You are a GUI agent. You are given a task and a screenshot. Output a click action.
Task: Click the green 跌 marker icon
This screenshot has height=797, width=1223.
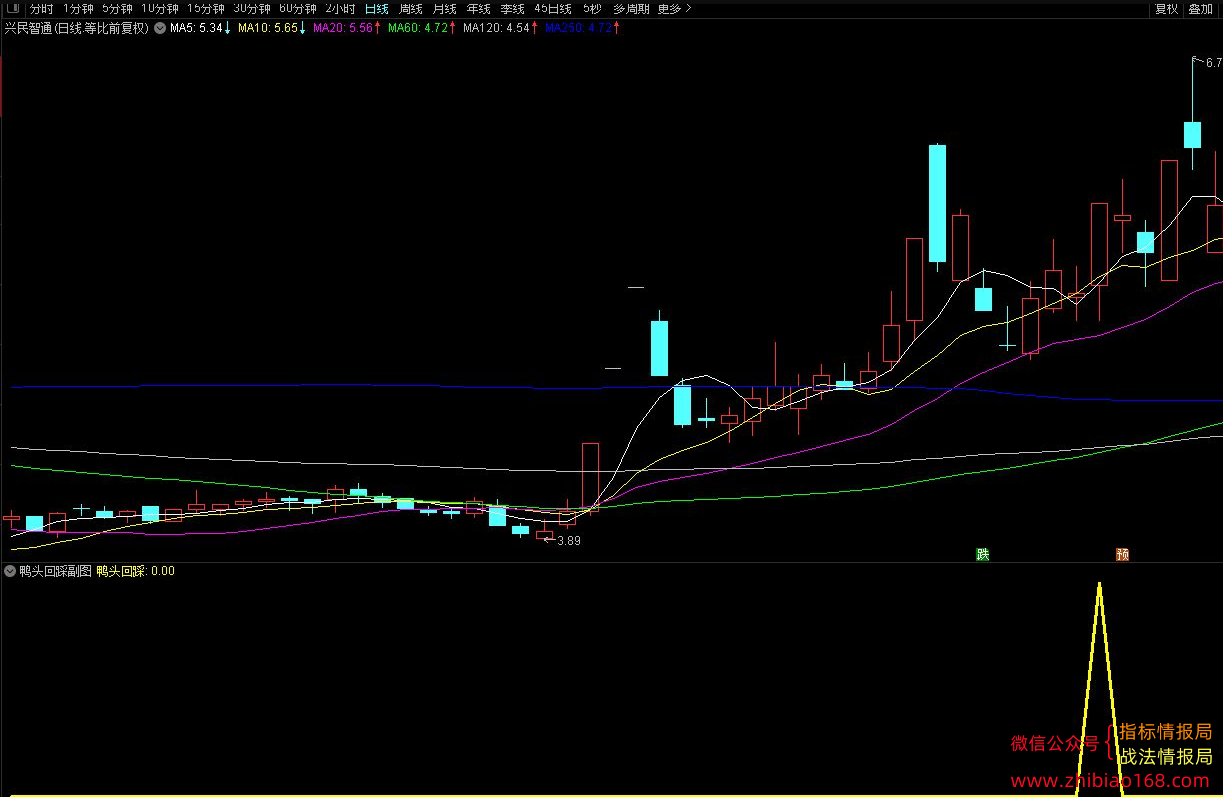pyautogui.click(x=983, y=555)
